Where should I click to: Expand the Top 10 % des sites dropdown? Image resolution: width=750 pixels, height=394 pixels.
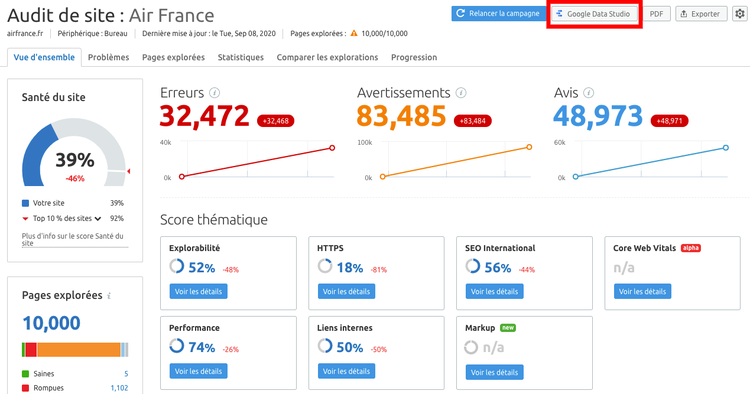pyautogui.click(x=98, y=219)
